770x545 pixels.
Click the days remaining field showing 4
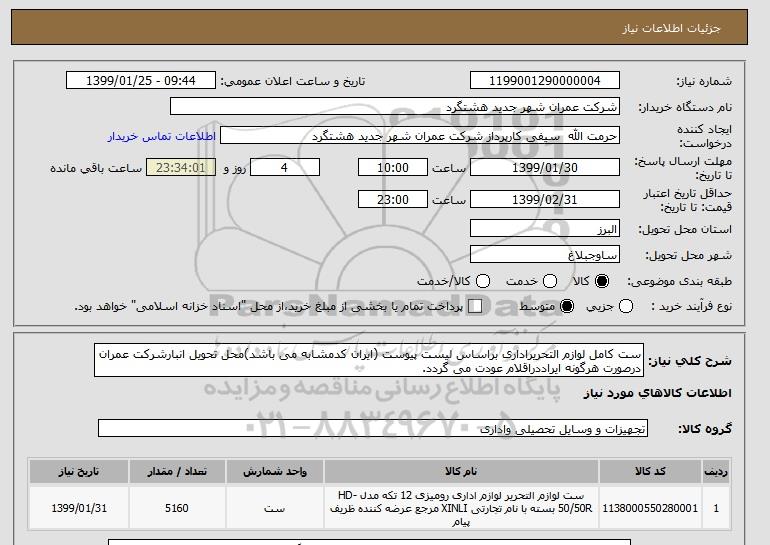(285, 167)
